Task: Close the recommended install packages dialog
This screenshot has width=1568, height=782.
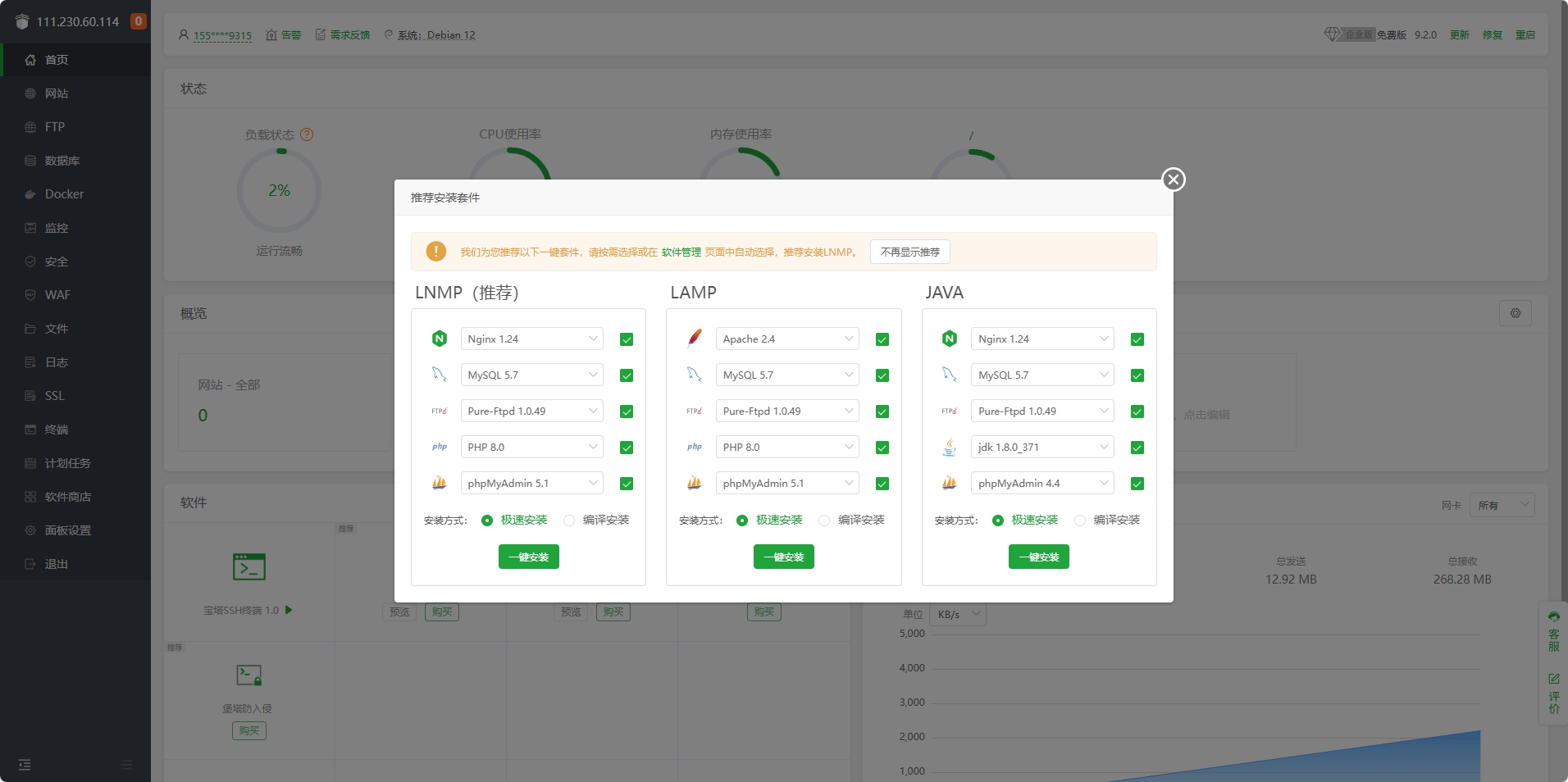Action: pos(1173,180)
